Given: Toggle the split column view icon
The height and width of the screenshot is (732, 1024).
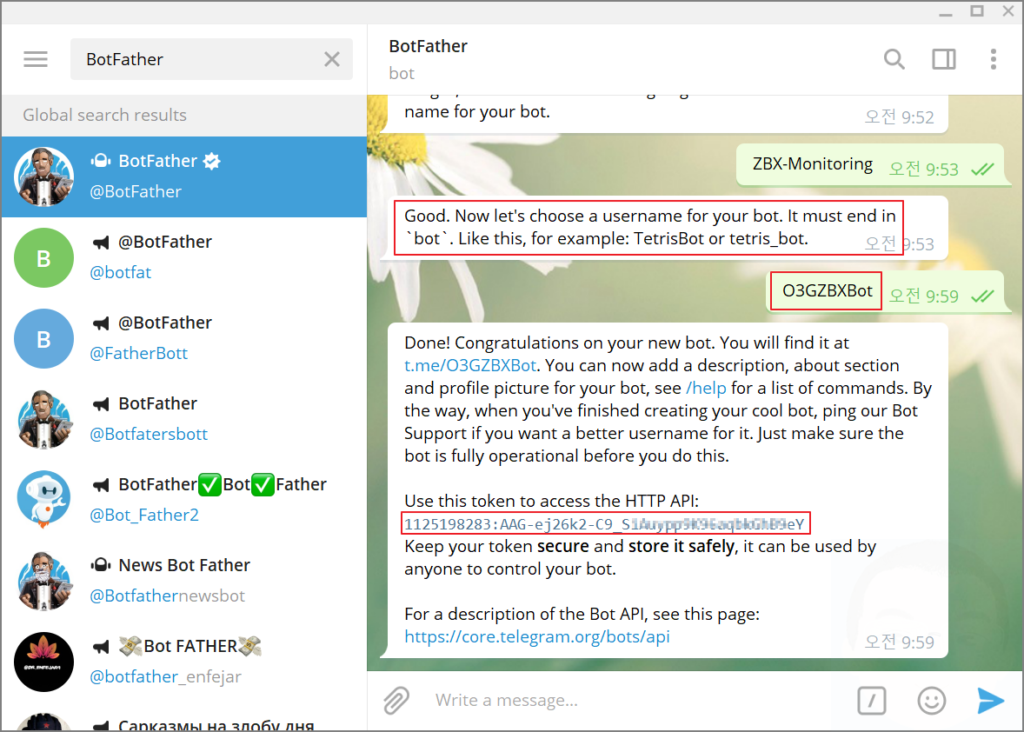Looking at the screenshot, I should pyautogui.click(x=943, y=59).
